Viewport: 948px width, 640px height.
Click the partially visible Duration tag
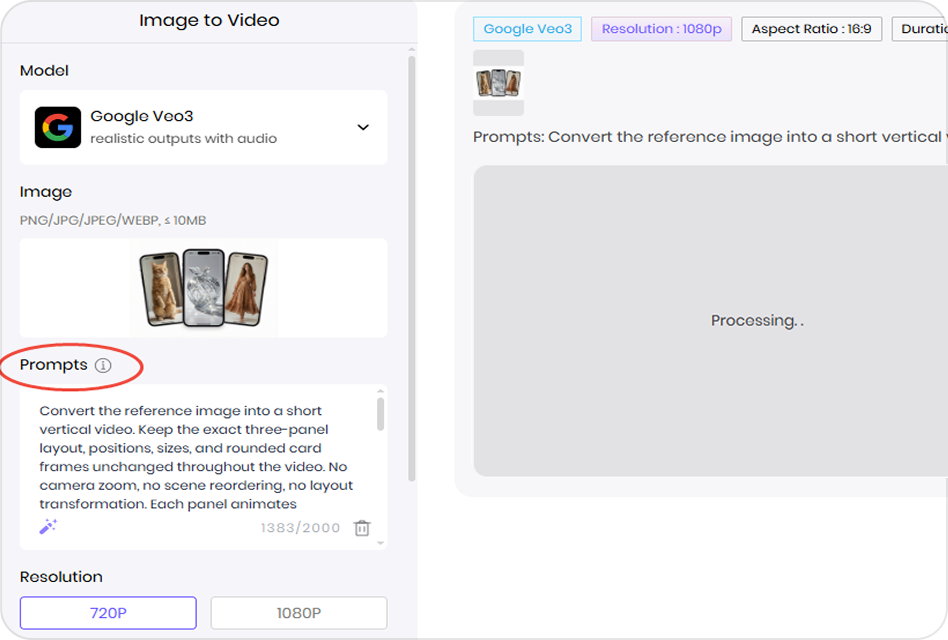click(921, 29)
